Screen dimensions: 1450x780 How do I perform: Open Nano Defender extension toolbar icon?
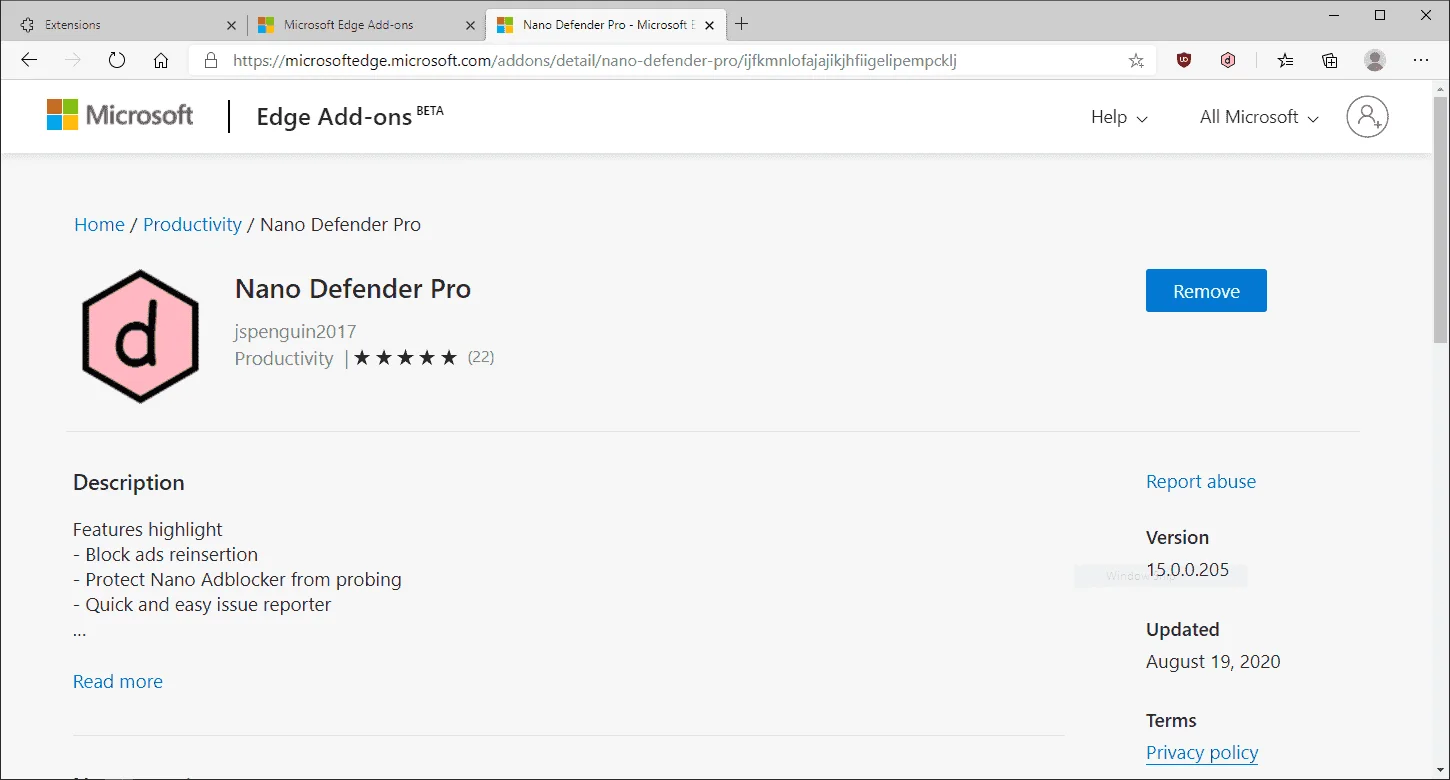(x=1228, y=60)
